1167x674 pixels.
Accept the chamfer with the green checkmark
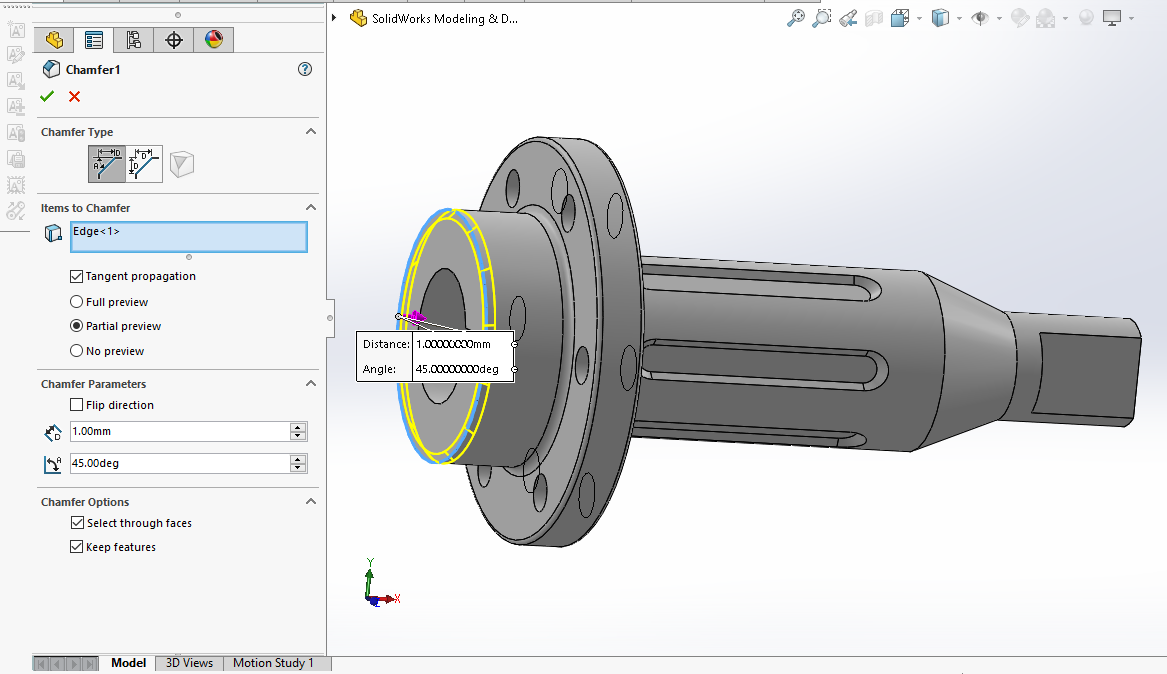point(47,96)
